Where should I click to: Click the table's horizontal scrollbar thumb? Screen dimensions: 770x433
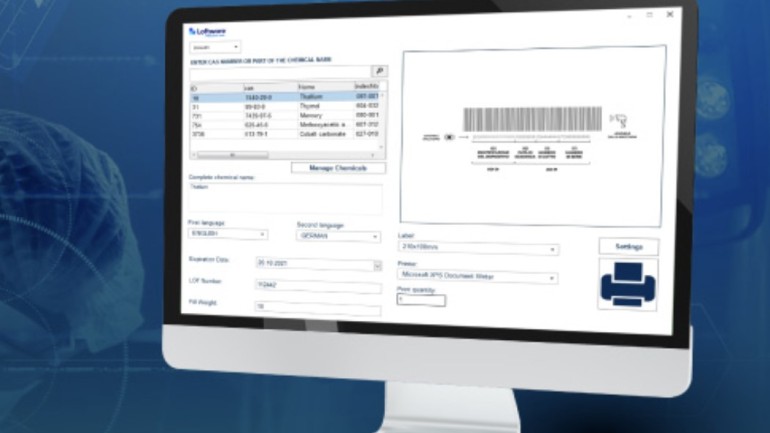coord(232,155)
